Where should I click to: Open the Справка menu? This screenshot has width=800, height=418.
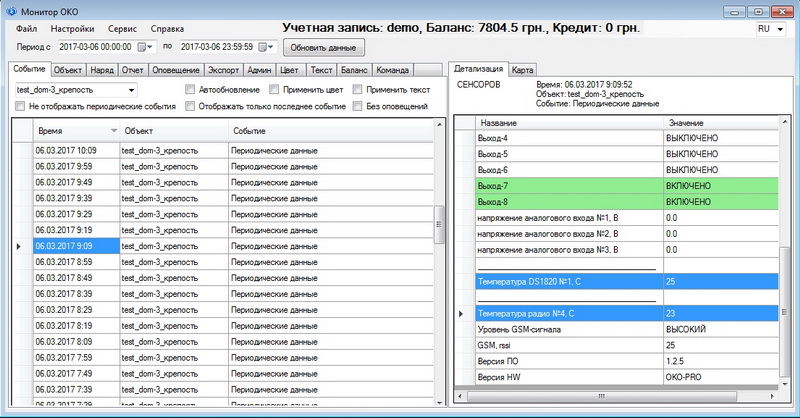click(x=167, y=29)
